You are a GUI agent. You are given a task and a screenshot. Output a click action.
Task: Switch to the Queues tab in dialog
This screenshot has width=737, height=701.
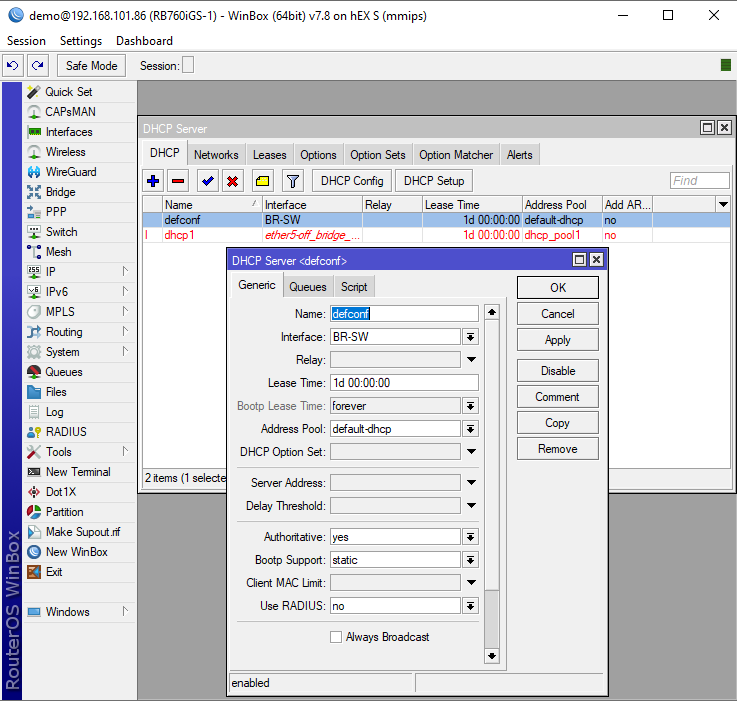(x=308, y=287)
